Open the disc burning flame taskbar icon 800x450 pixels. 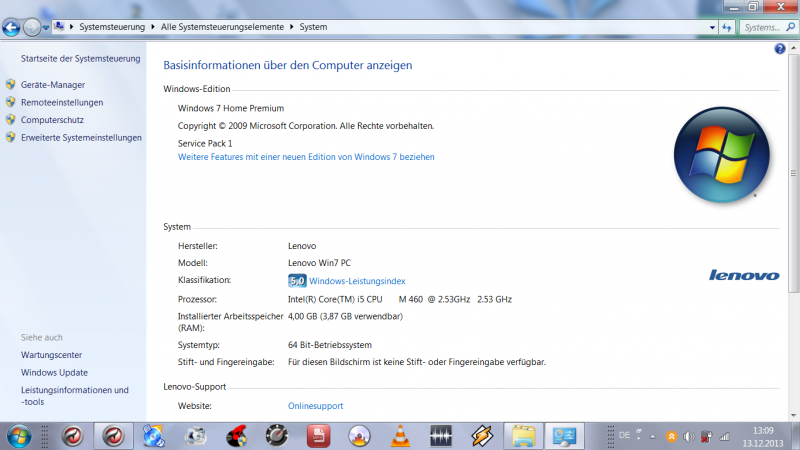click(359, 437)
